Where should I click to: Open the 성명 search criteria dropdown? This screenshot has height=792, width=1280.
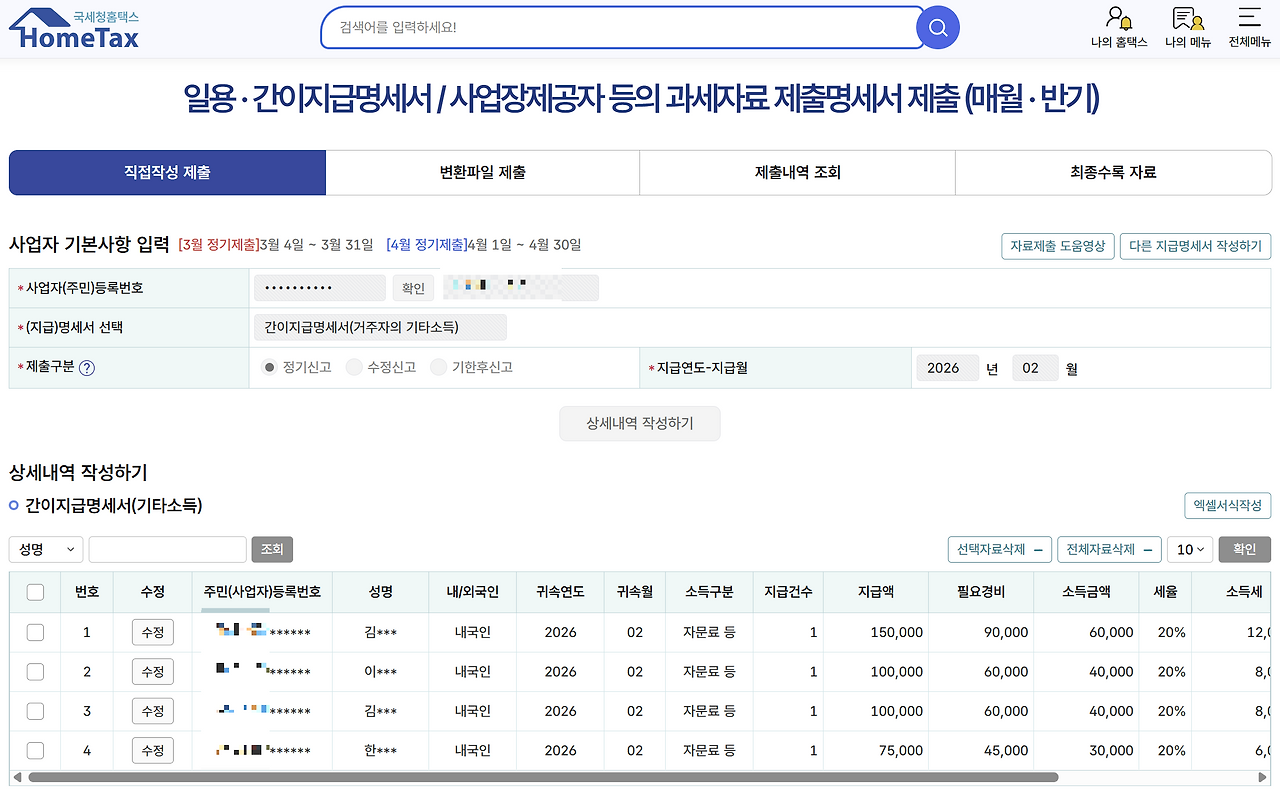[46, 549]
